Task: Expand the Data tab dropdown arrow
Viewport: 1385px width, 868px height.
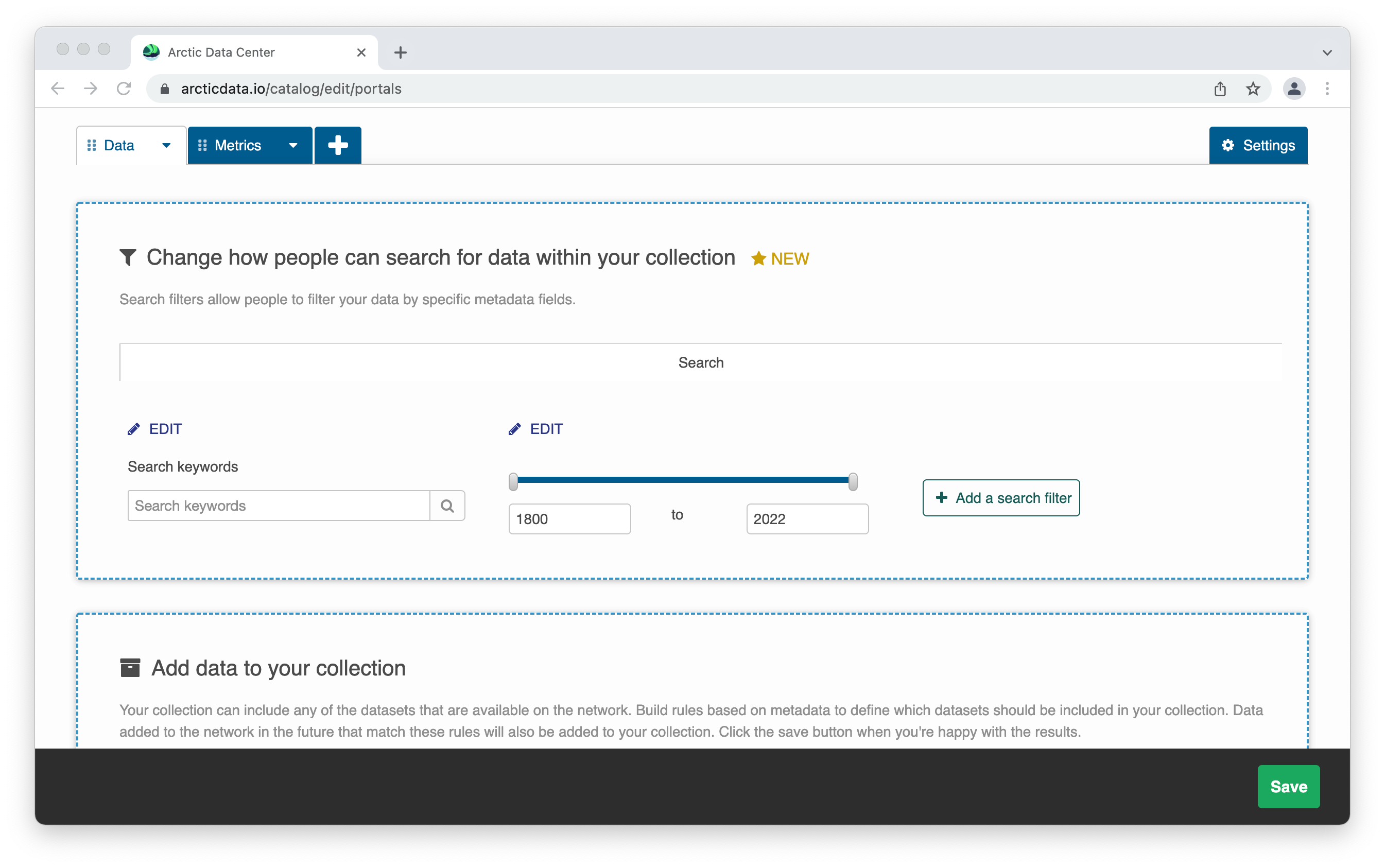Action: 166,145
